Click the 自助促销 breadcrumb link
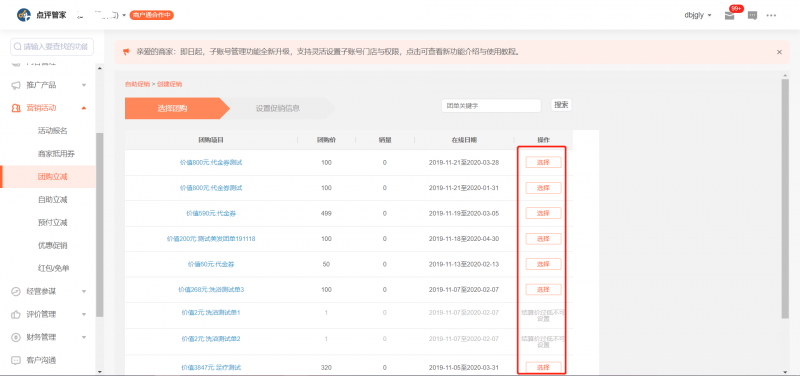Screen dimensions: 800x376 pyautogui.click(x=137, y=84)
